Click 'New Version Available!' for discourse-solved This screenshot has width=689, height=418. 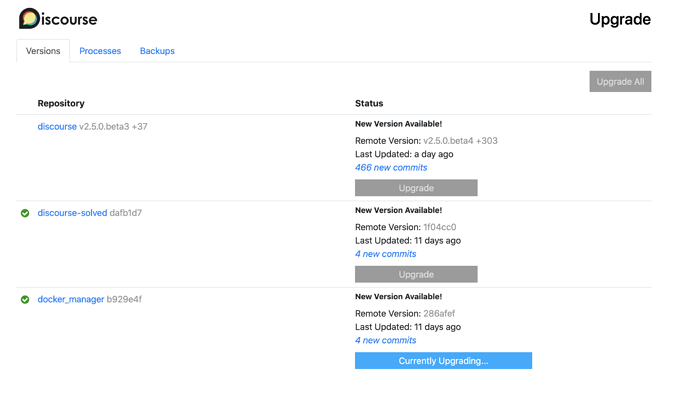(x=399, y=210)
